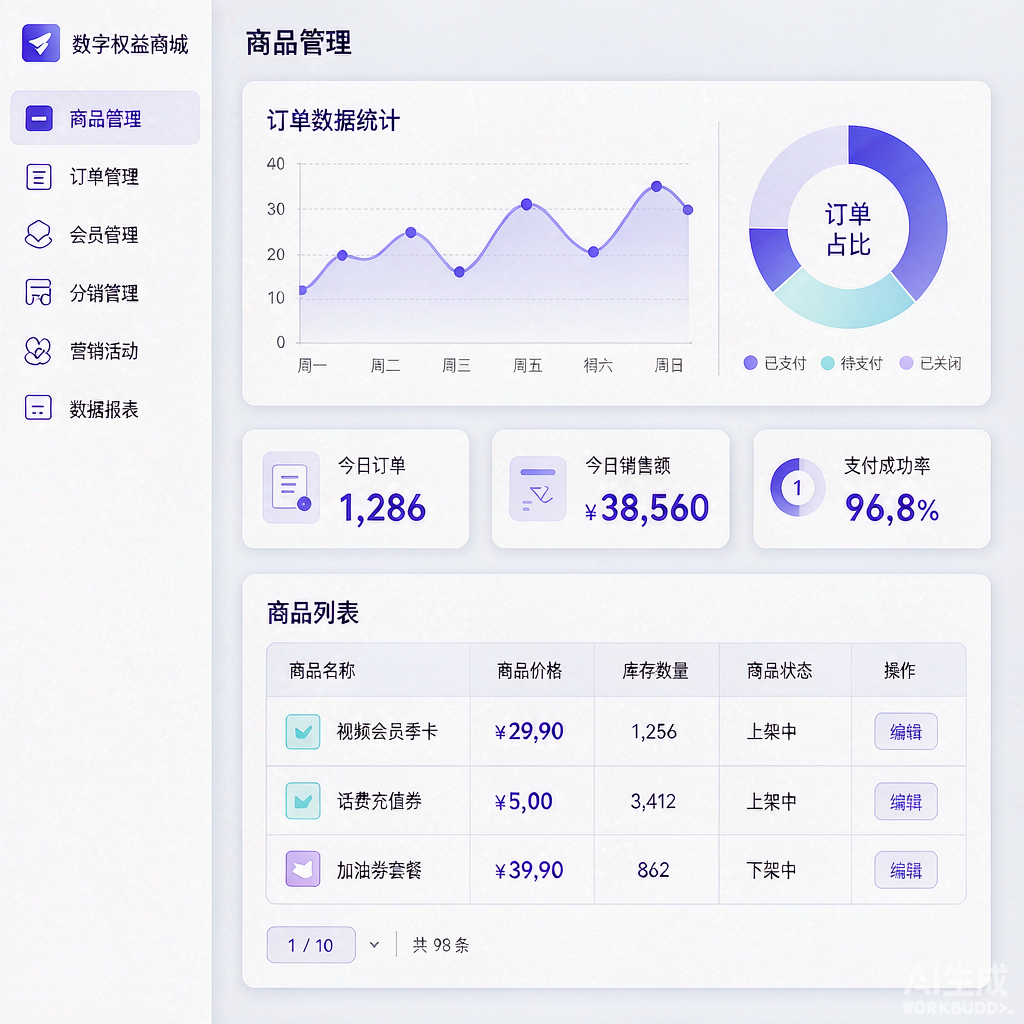
Task: Click the 今日销售额 card icon
Action: tap(537, 488)
